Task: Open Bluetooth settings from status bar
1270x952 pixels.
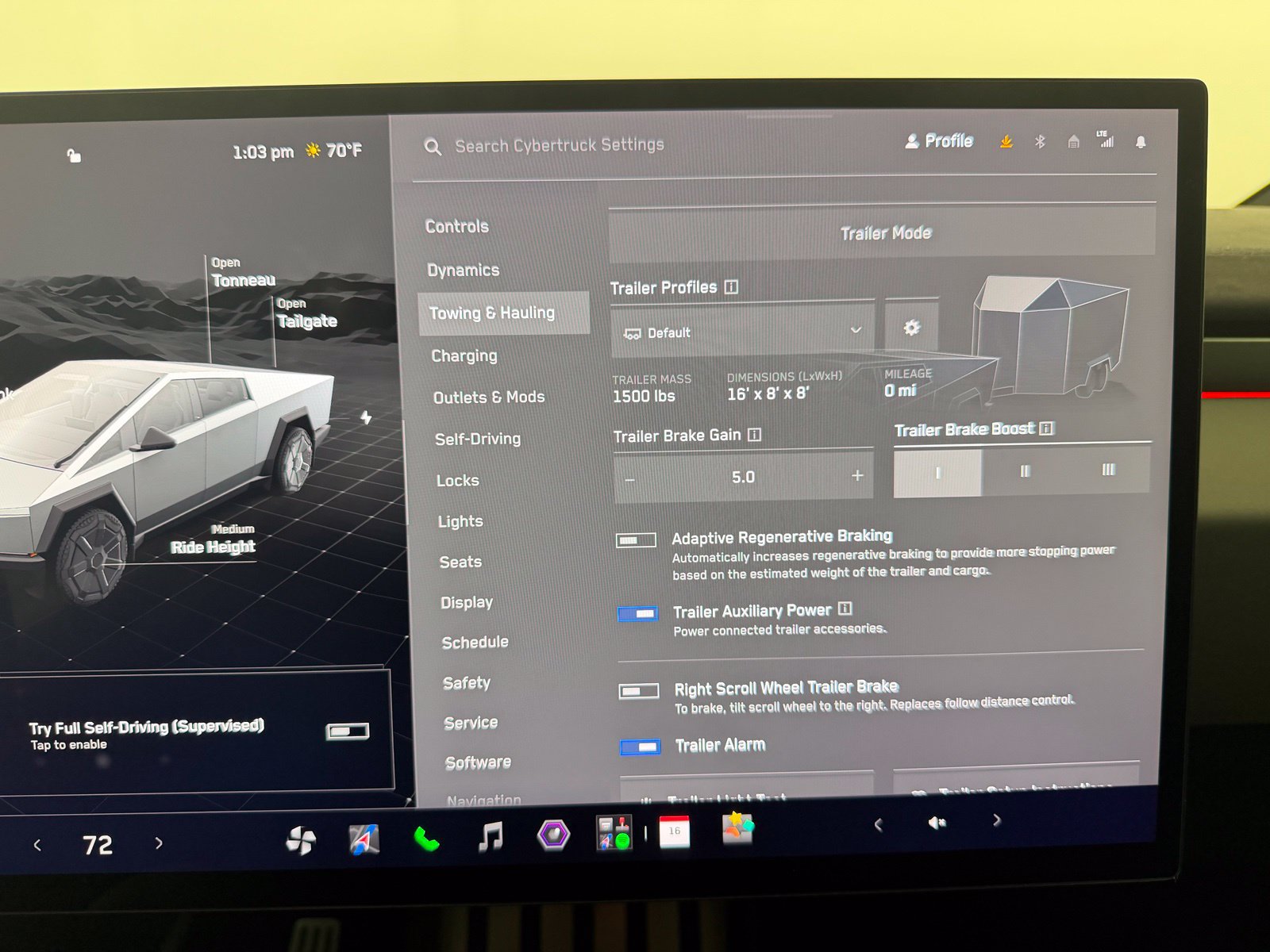Action: (1040, 142)
